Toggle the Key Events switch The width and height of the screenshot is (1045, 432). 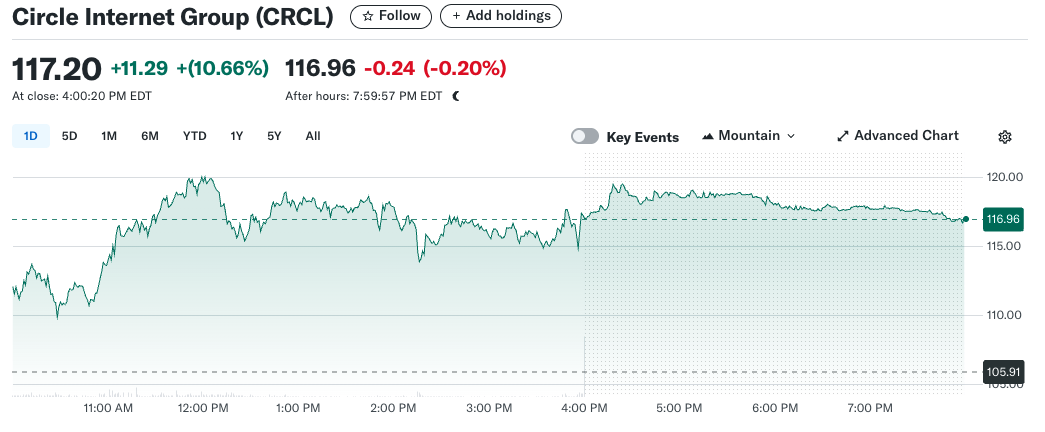tap(585, 137)
